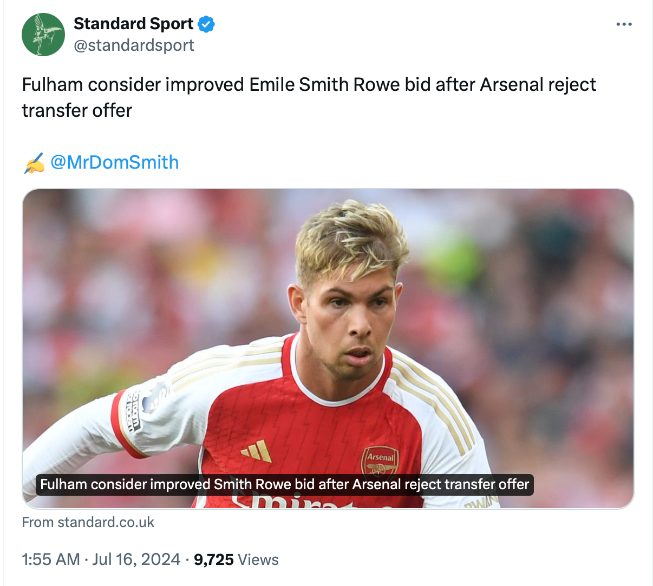Follow the "From standard.co.uk" source link
Viewport: 653px width, 586px height.
tap(88, 522)
